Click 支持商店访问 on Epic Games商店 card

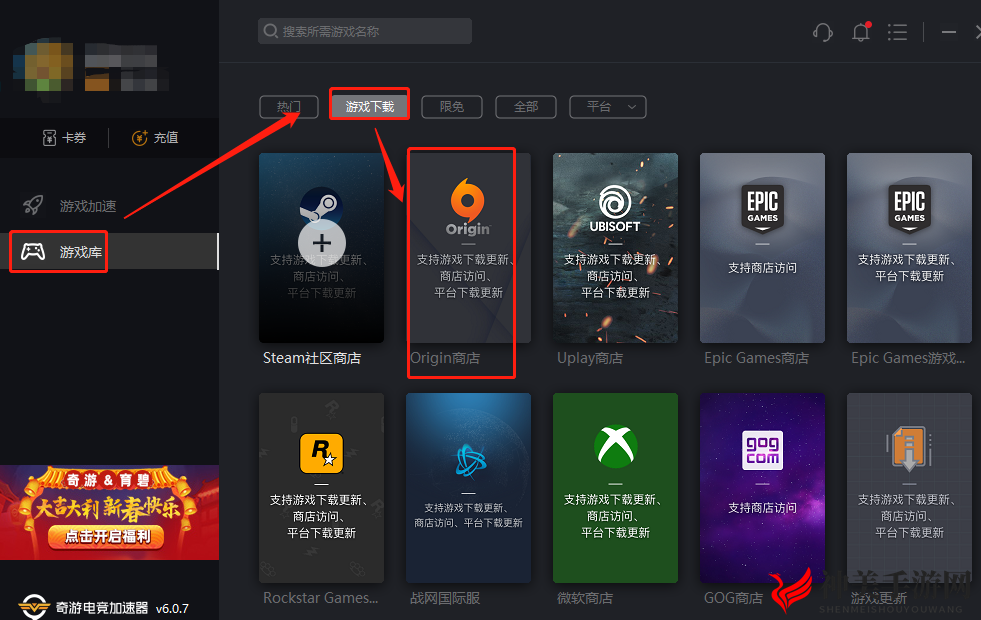(762, 268)
